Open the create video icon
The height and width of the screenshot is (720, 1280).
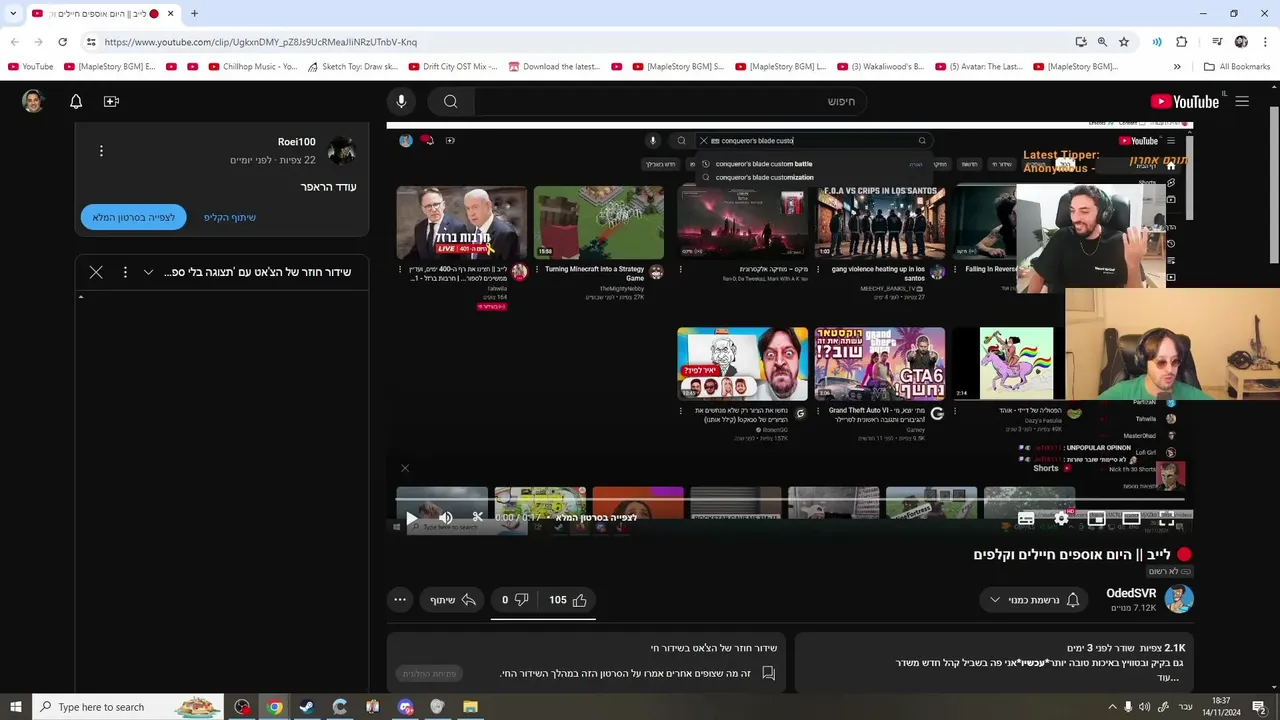pos(111,101)
